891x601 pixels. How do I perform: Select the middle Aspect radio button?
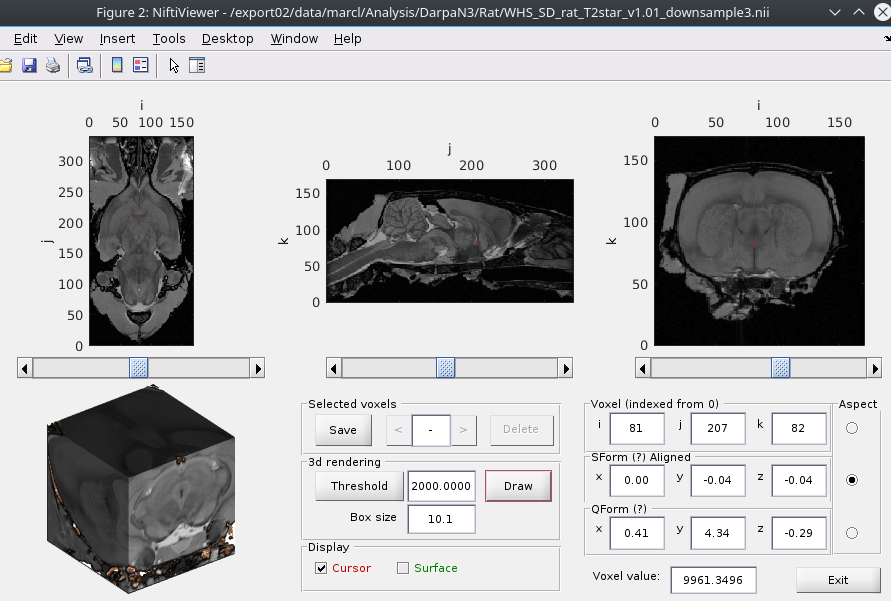(x=851, y=478)
